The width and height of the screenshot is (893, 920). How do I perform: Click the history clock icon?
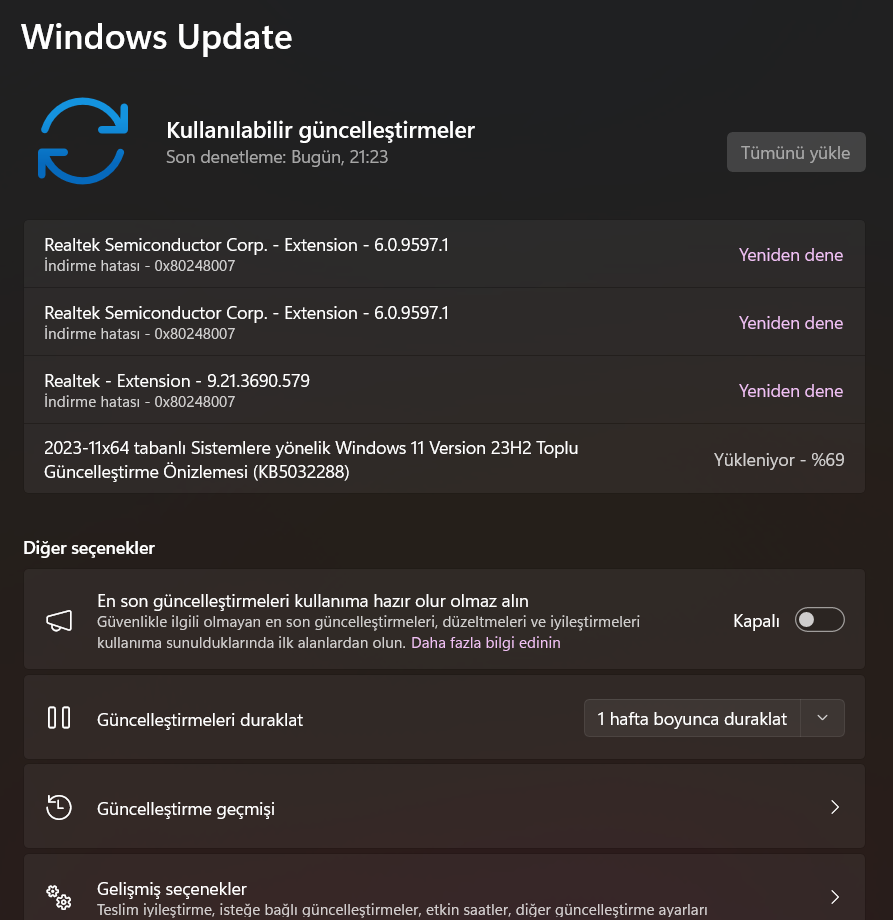[59, 807]
